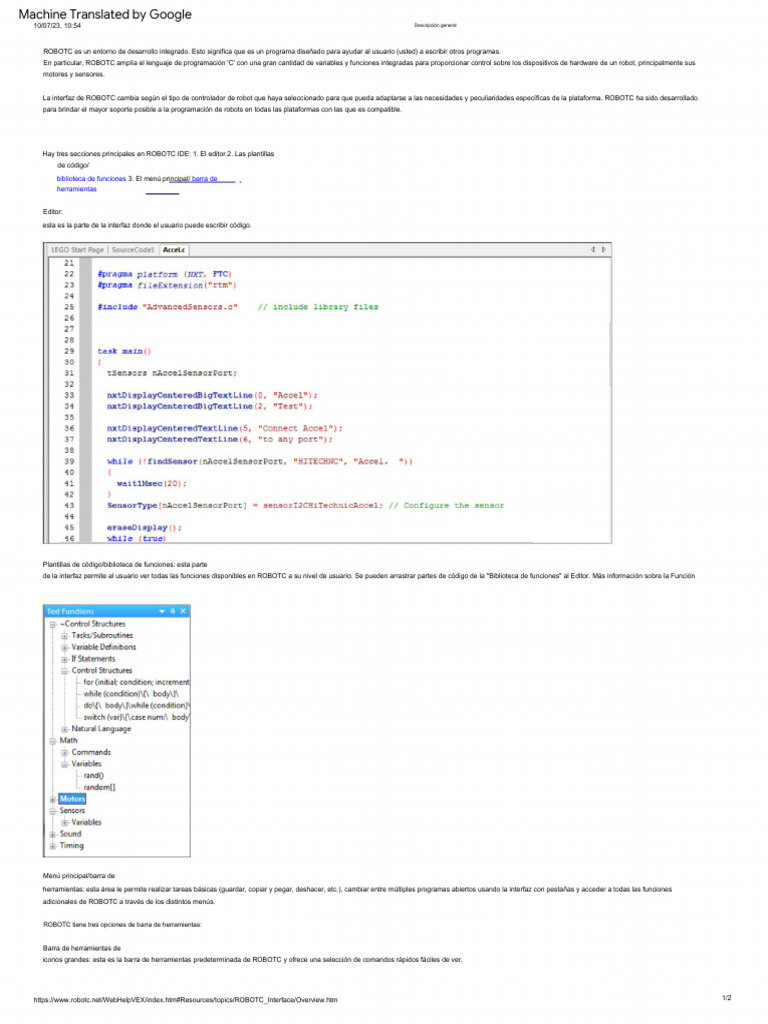This screenshot has height=1024, width=768.
Task: Click the '// include library files' comment
Action: pos(318,307)
